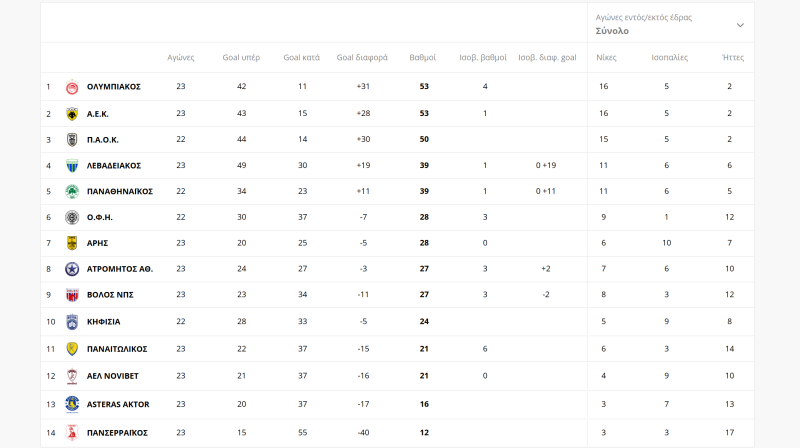Expand the home/away matches dropdown chevron
800x448 pixels.
coord(740,25)
